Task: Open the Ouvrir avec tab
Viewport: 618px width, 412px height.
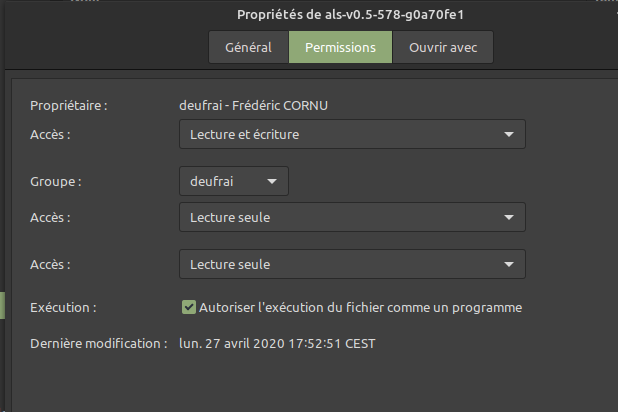Action: 443,47
